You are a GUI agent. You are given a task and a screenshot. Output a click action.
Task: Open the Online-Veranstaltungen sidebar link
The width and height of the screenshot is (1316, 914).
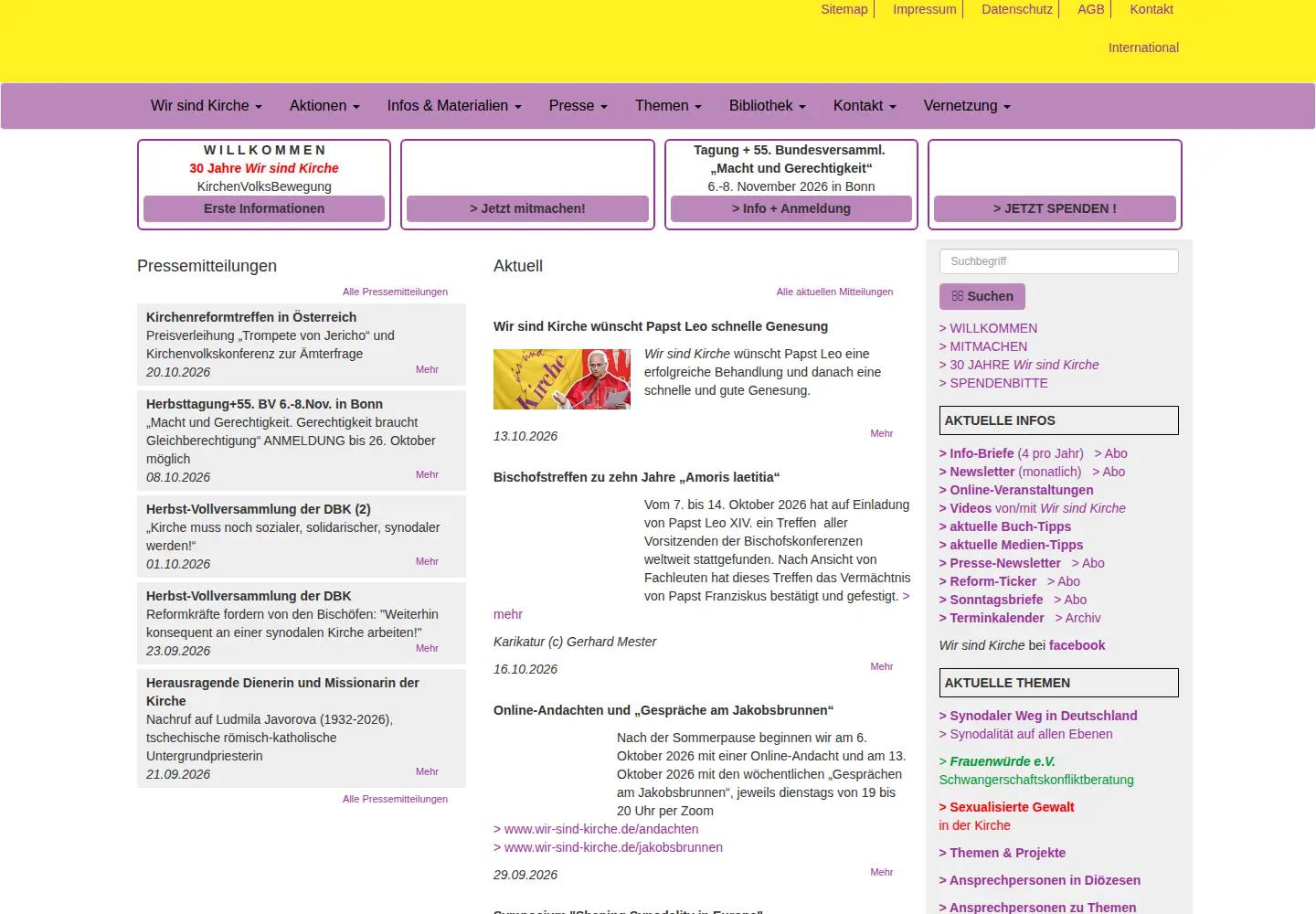click(x=1016, y=490)
